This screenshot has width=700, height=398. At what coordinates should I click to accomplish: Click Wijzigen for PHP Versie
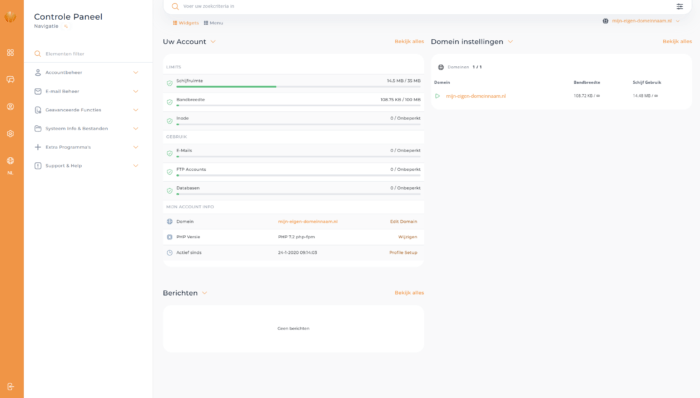tap(408, 237)
